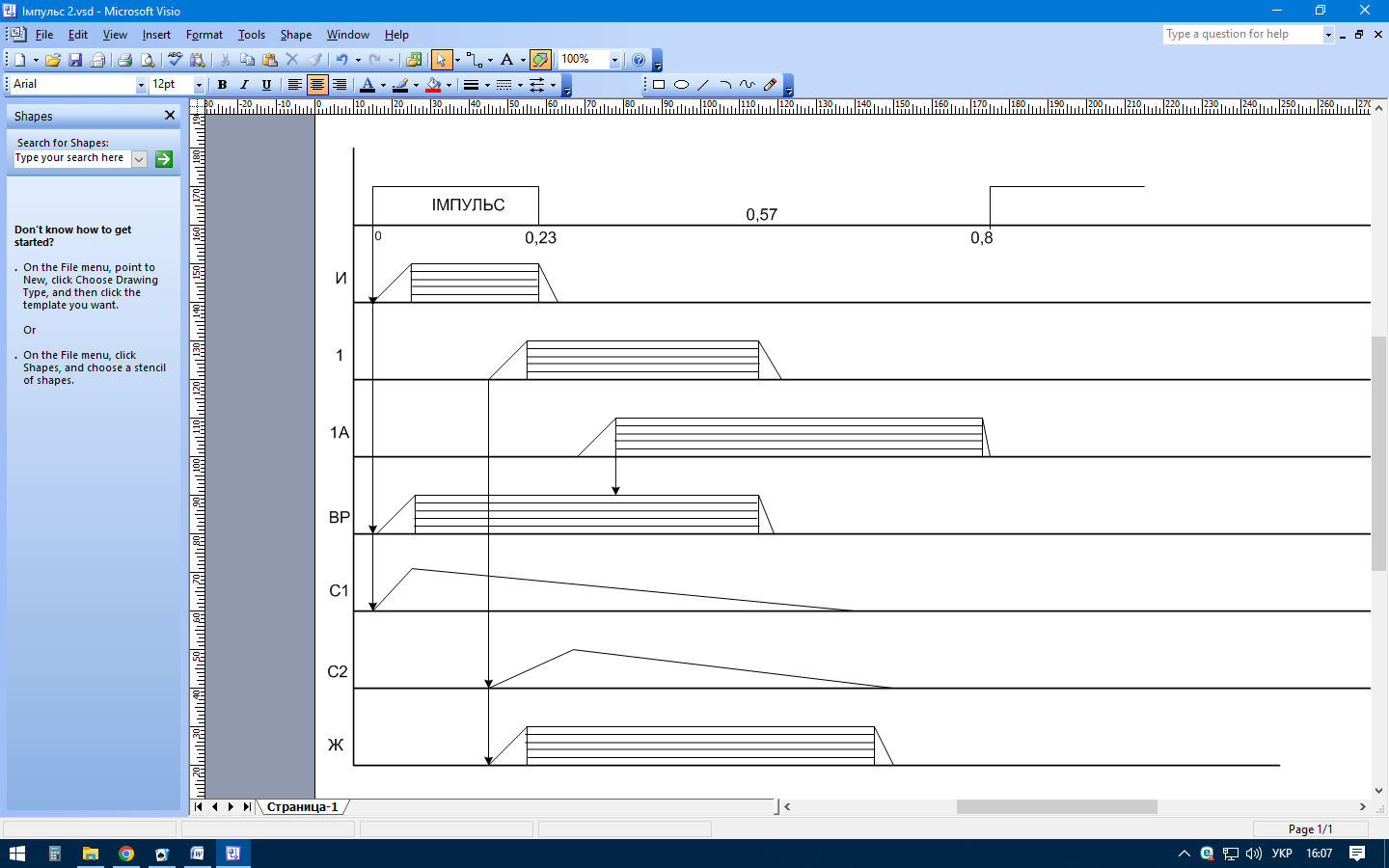Image resolution: width=1389 pixels, height=868 pixels.
Task: Toggle center text alignment
Action: point(316,85)
